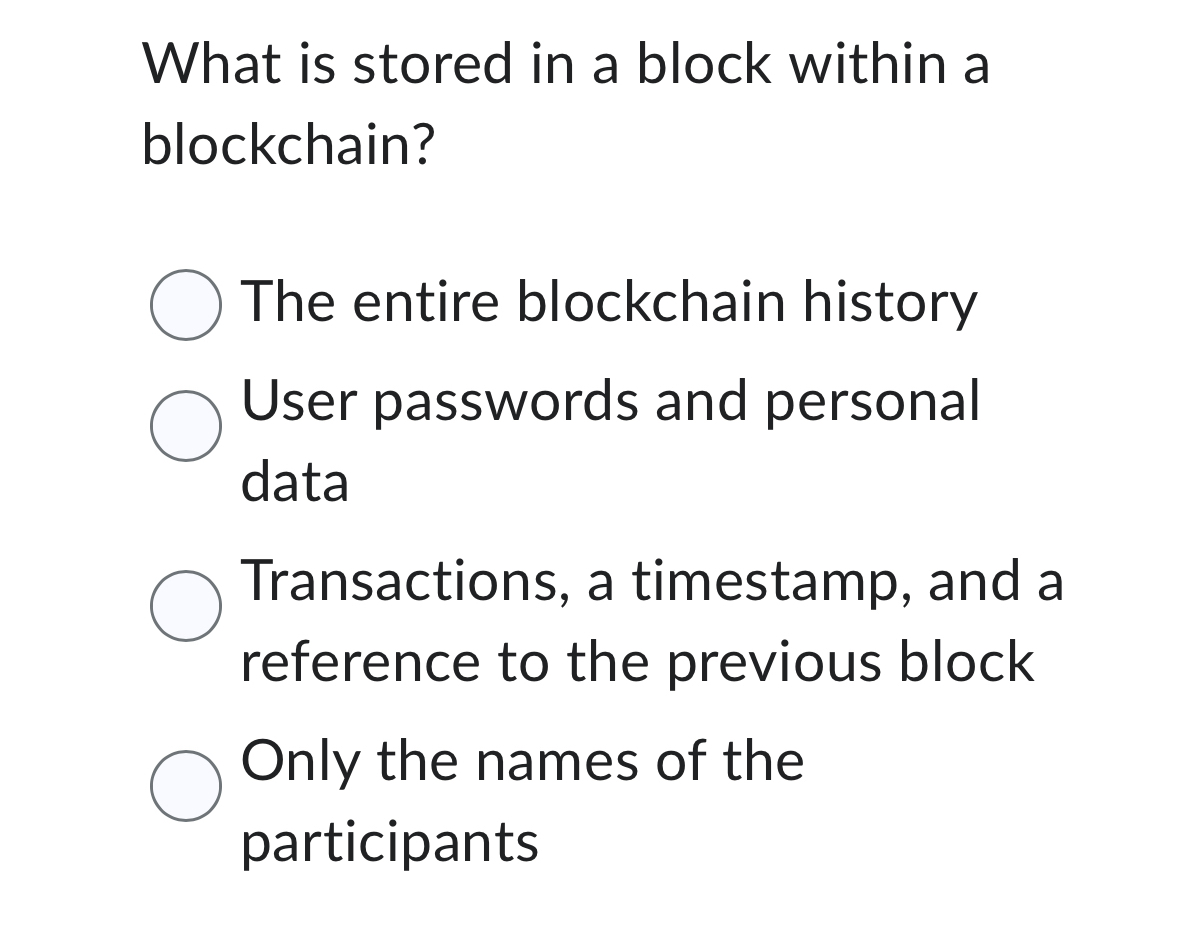Viewport: 1179px width, 927px height.
Task: Select 'User passwords and personal data' radio button
Action: (186, 427)
